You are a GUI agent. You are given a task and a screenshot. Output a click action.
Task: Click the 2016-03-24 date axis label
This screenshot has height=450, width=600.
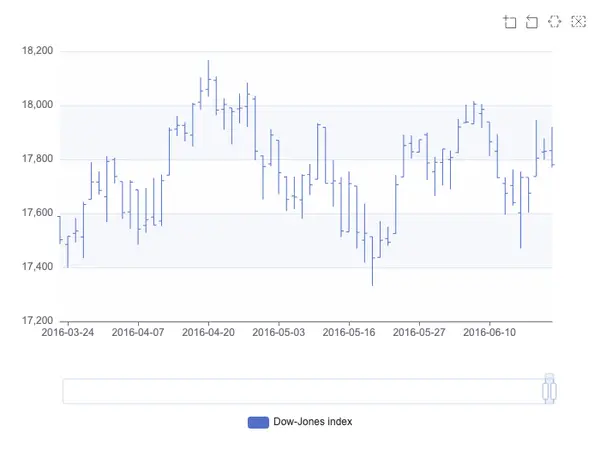[x=68, y=332]
